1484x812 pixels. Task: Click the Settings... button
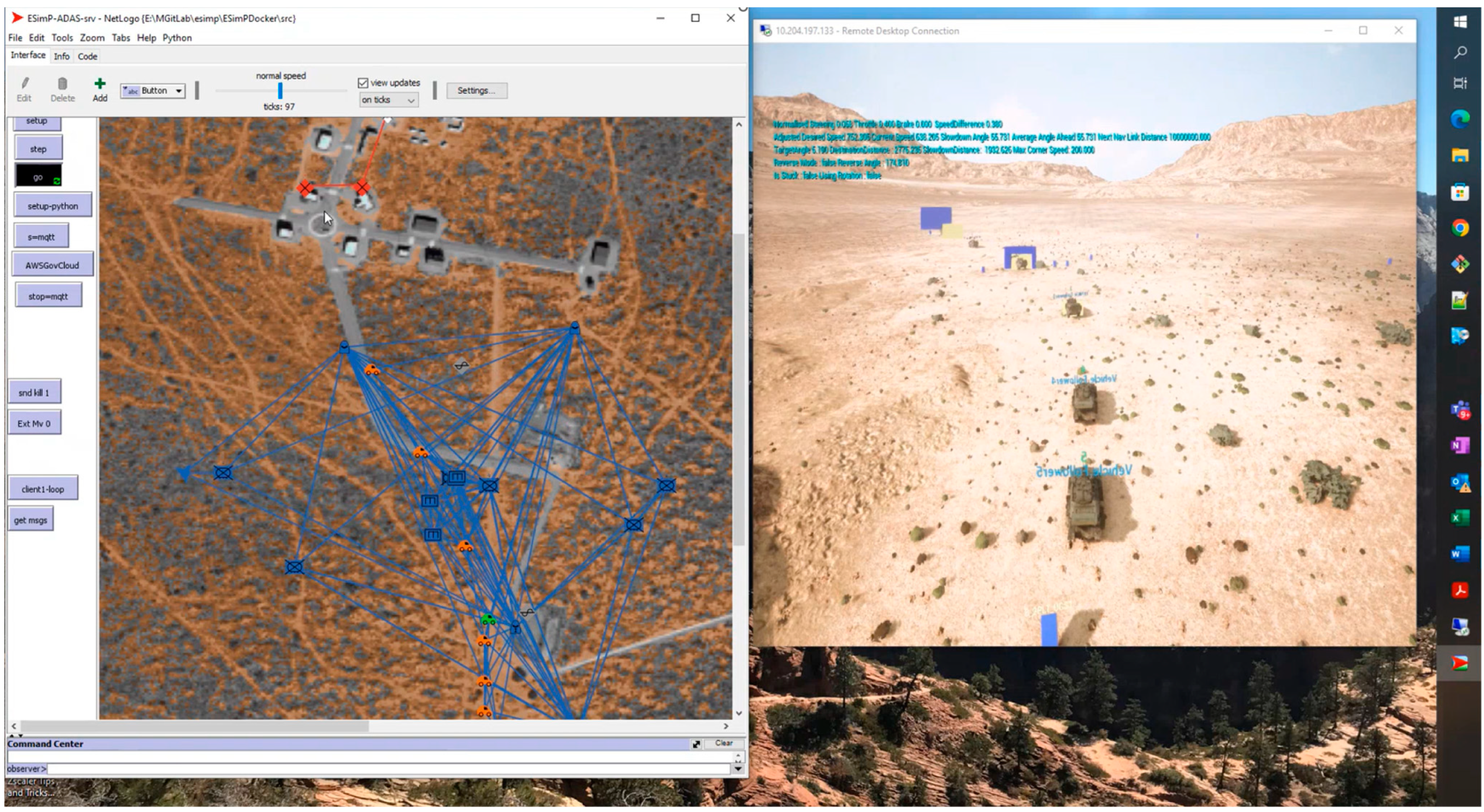point(477,90)
